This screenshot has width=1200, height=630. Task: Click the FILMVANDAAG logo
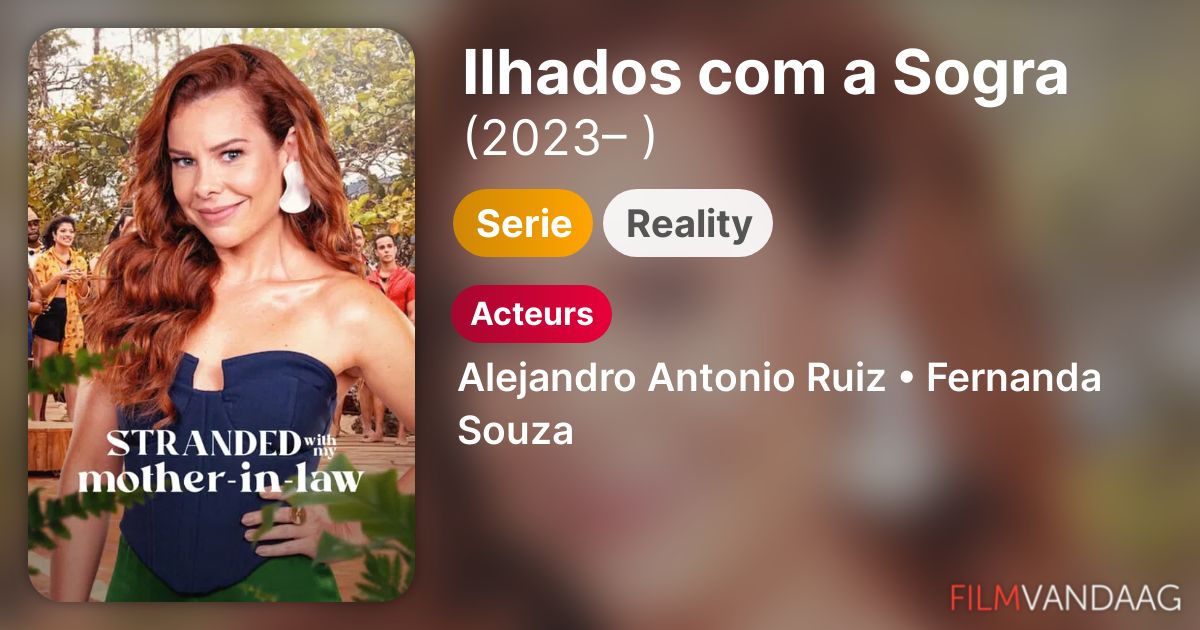point(1065,597)
